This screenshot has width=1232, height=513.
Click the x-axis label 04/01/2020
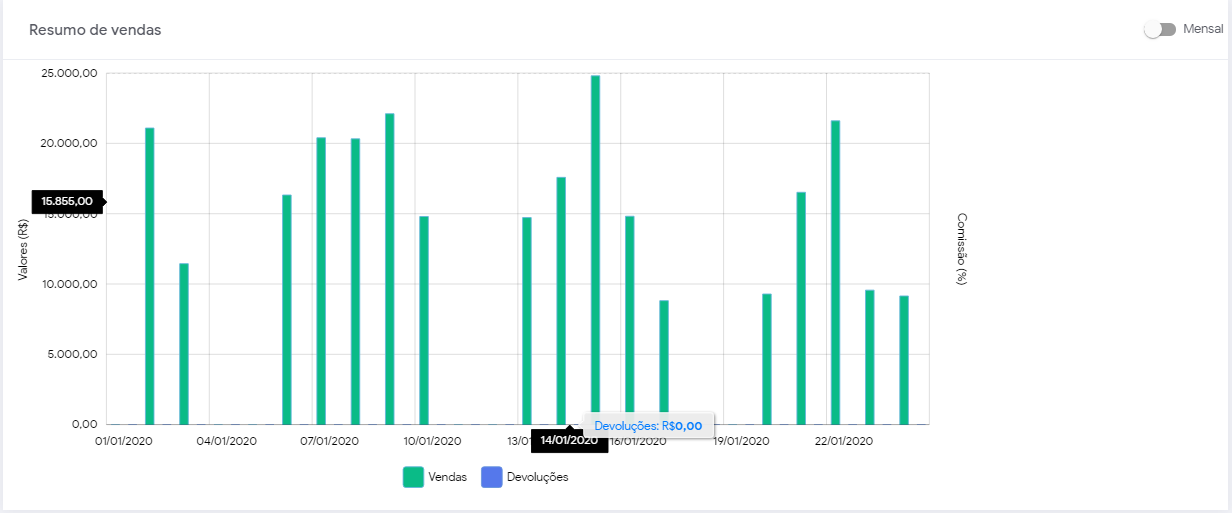(x=227, y=440)
